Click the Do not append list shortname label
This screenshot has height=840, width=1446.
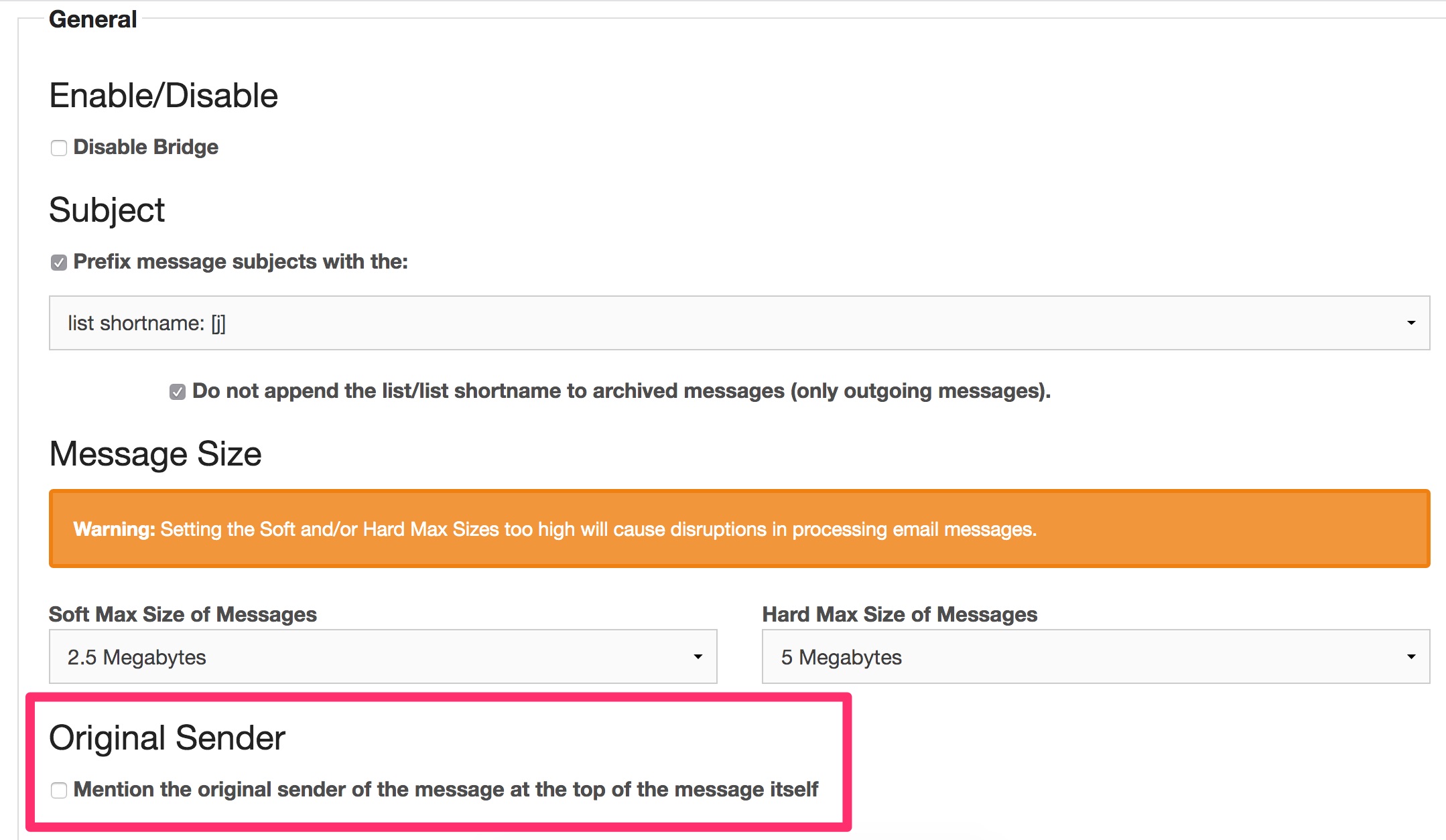pos(621,391)
